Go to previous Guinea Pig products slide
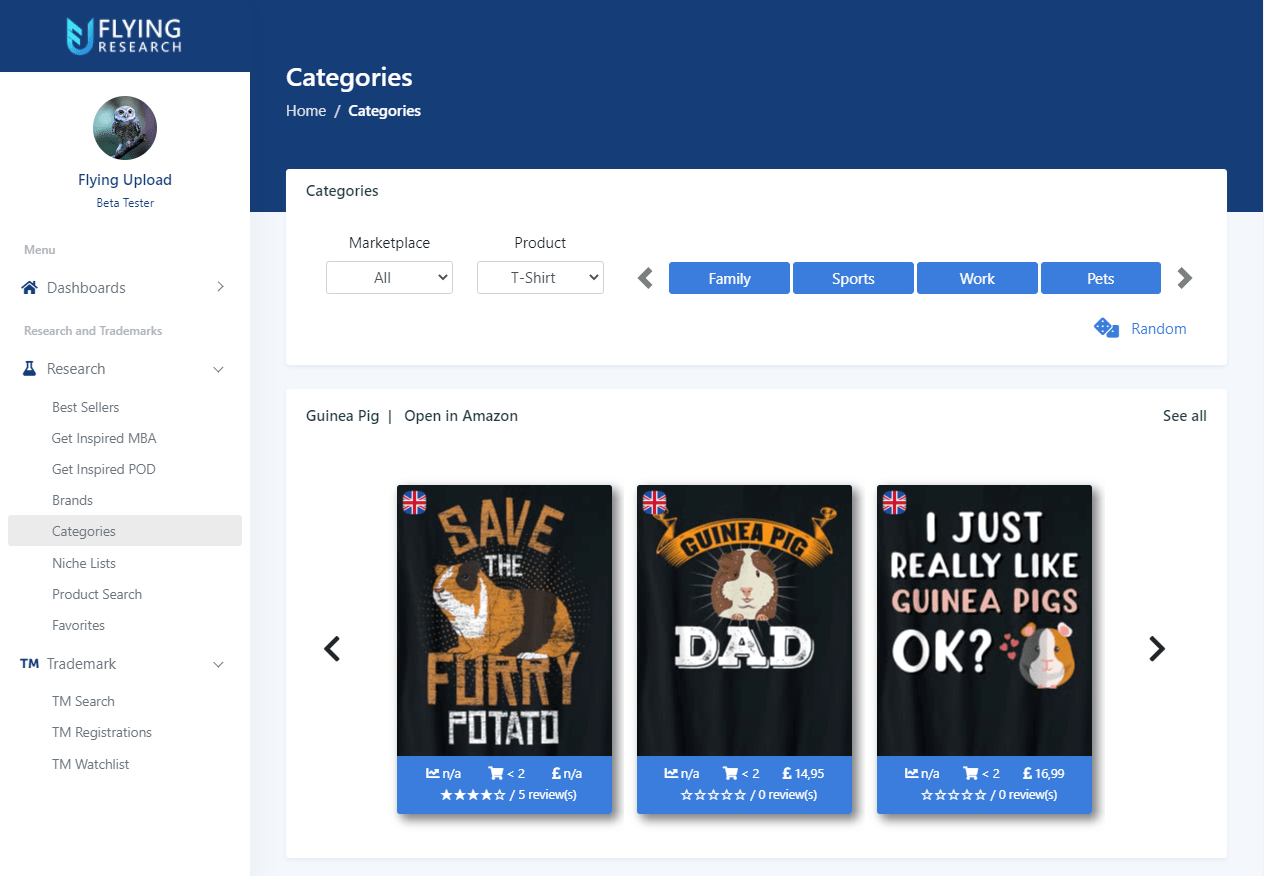The image size is (1264, 876). [x=332, y=649]
